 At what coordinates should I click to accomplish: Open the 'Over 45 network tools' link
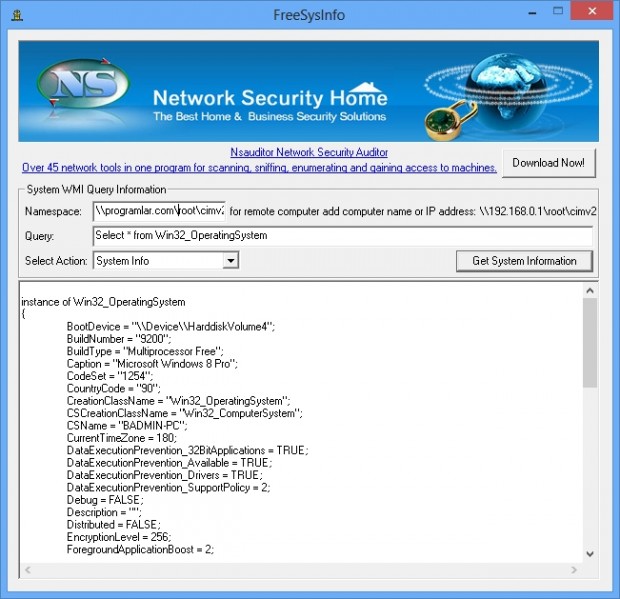259,168
